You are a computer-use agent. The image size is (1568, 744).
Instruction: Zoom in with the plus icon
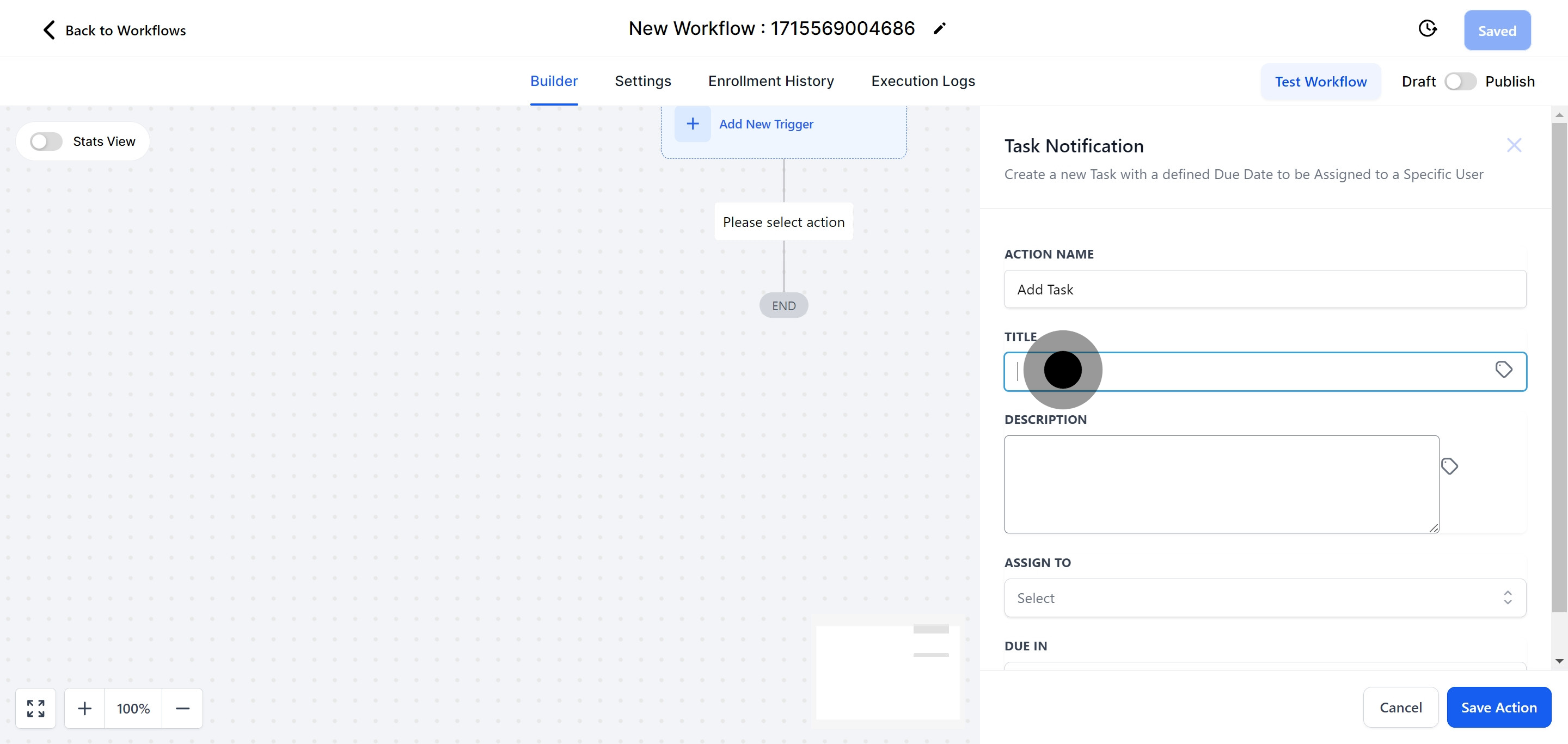(x=84, y=708)
